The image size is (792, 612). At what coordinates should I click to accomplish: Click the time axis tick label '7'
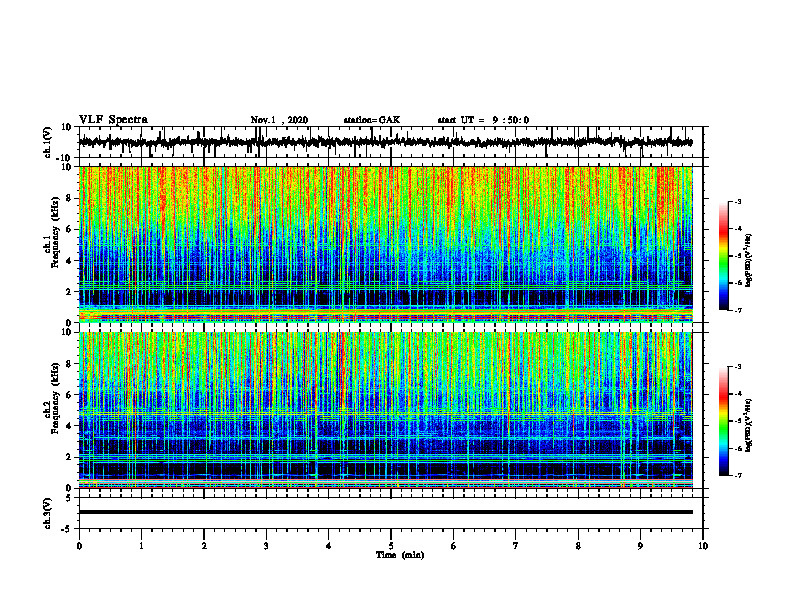pos(516,546)
